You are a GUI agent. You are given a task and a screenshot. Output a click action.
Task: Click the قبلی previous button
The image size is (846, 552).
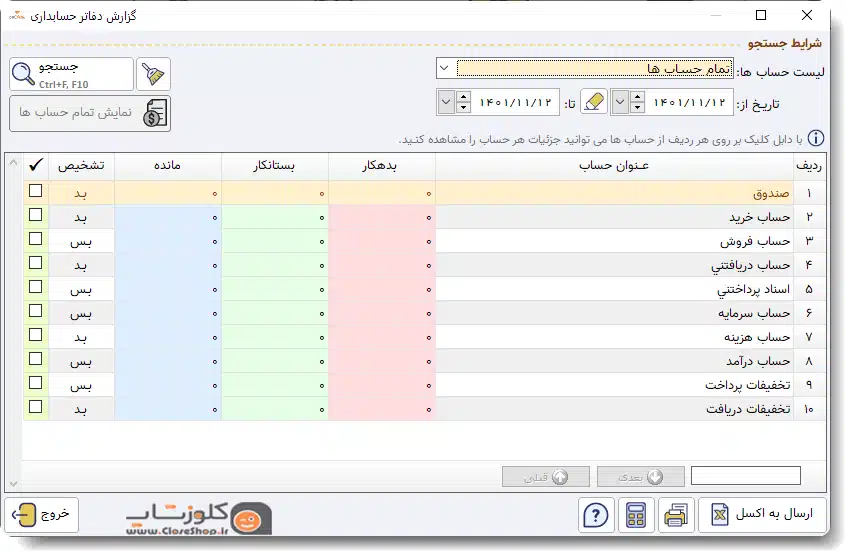pyautogui.click(x=545, y=477)
